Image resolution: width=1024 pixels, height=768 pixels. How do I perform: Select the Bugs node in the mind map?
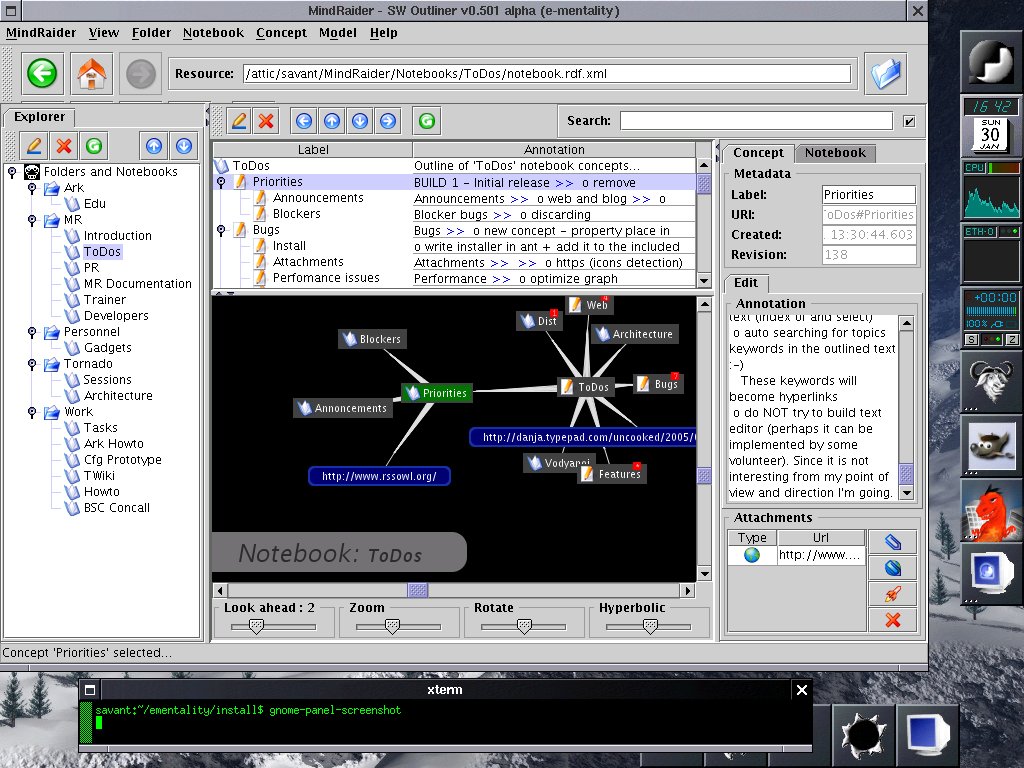click(x=659, y=384)
